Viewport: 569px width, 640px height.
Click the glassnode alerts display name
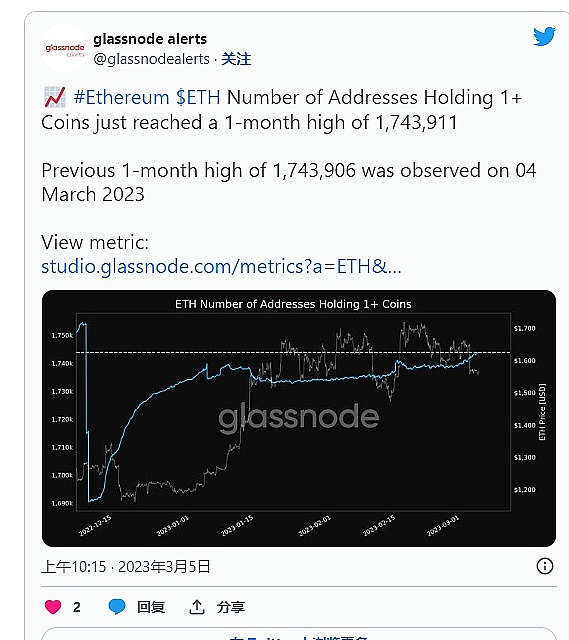(x=150, y=39)
